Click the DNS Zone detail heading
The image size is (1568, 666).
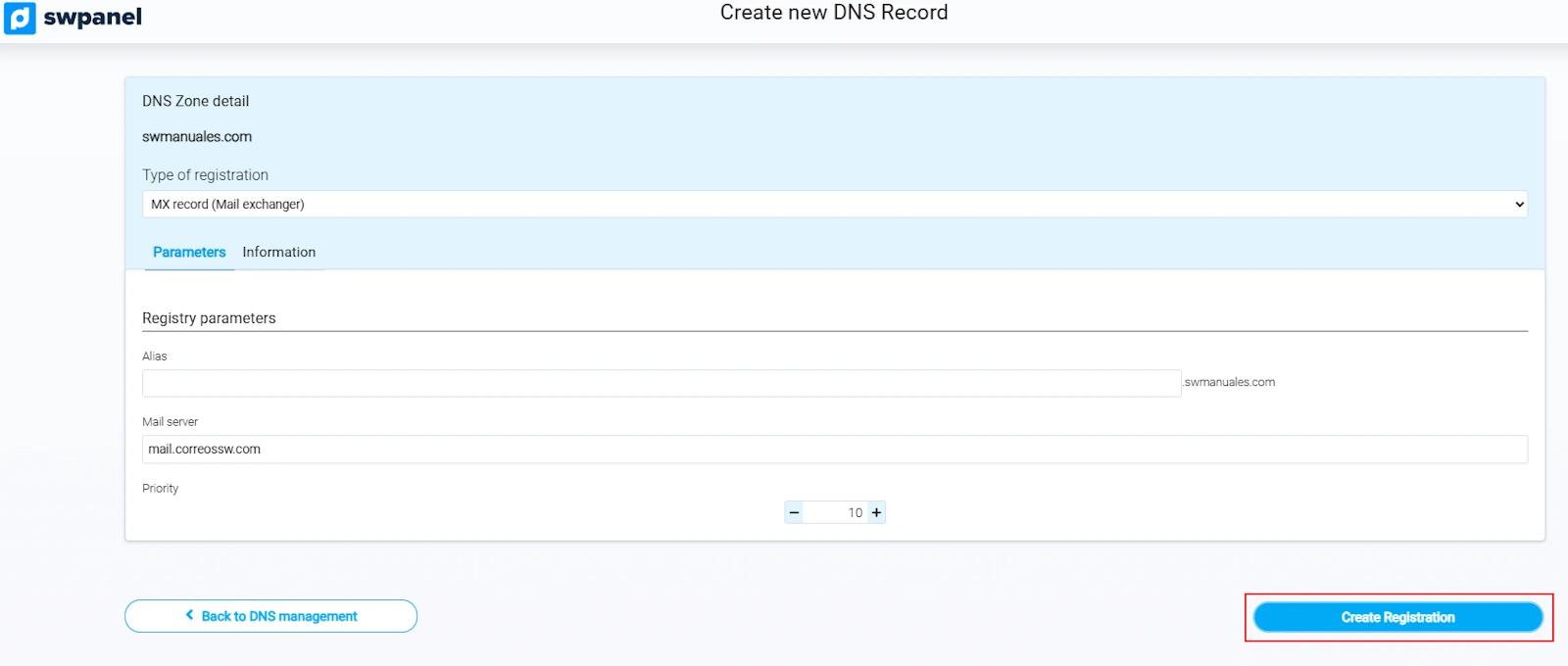pos(195,101)
